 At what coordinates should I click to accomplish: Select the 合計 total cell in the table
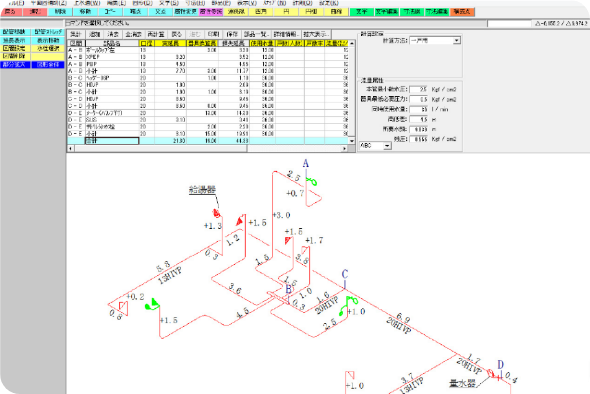coord(112,141)
